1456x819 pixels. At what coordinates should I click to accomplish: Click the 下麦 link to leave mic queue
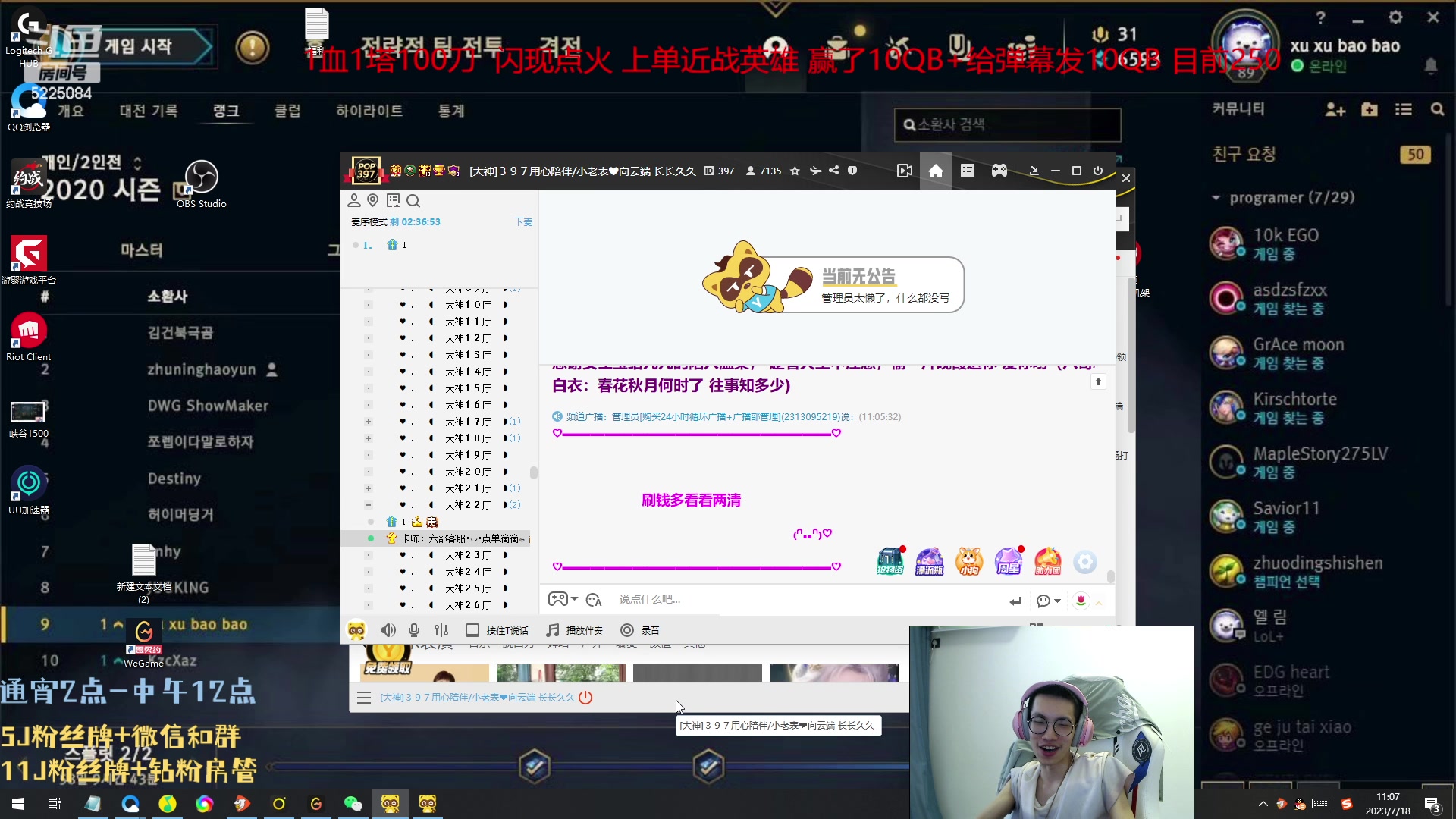[x=523, y=221]
